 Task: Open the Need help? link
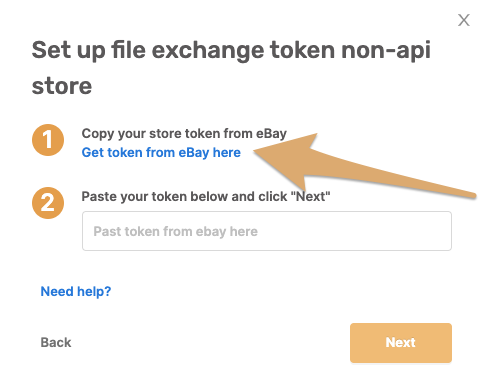76,291
